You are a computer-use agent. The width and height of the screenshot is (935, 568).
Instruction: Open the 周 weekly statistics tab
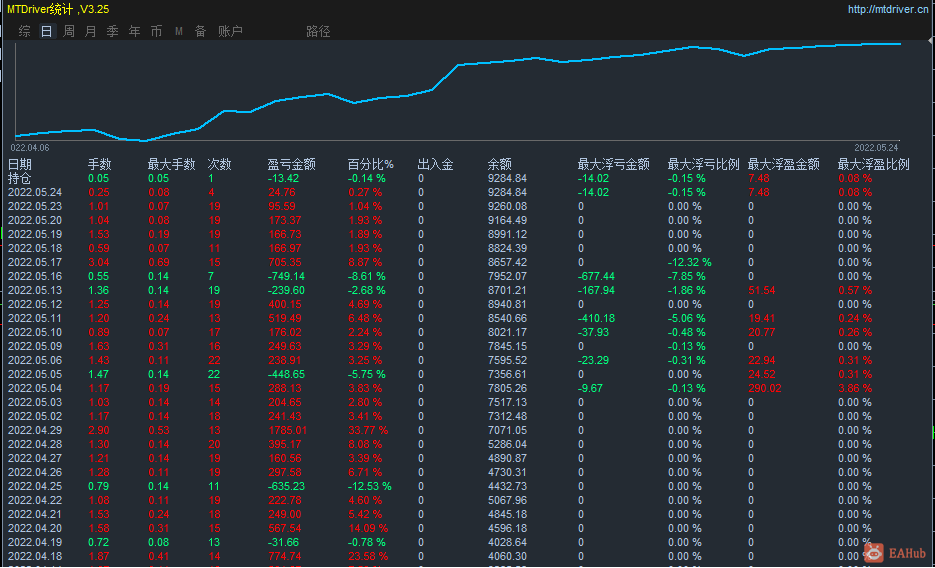tap(69, 31)
